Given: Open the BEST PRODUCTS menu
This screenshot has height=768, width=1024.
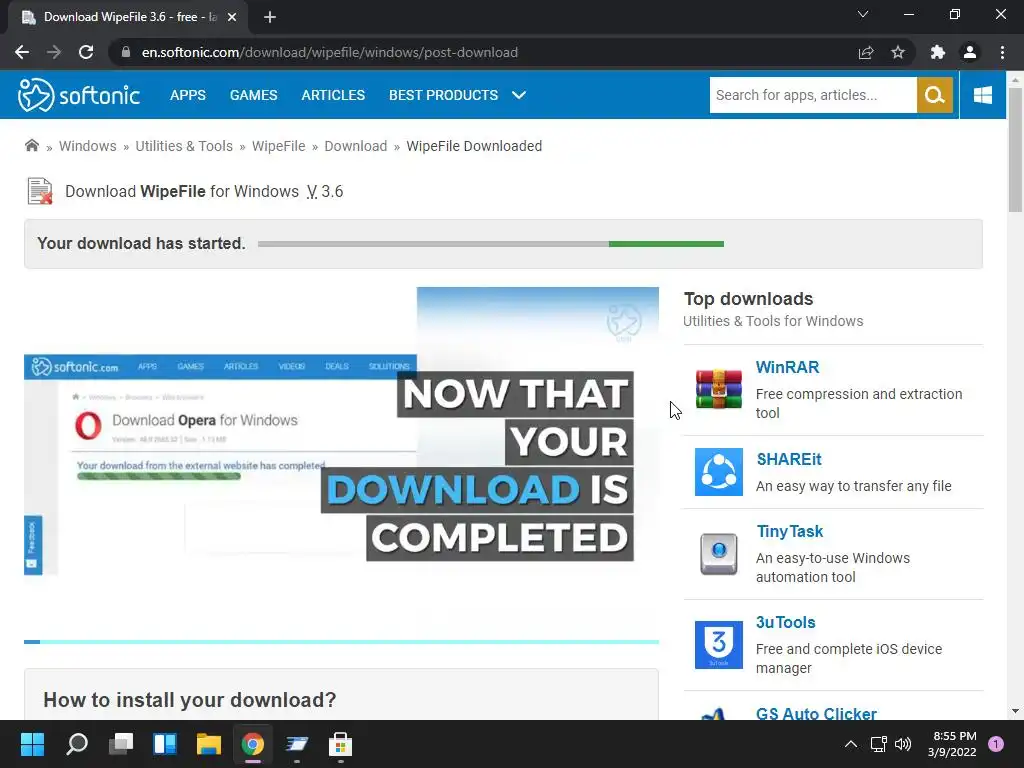Looking at the screenshot, I should (443, 95).
